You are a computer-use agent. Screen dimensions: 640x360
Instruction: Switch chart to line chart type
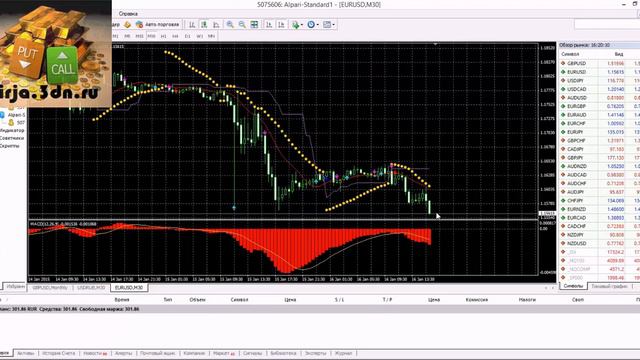(x=216, y=24)
